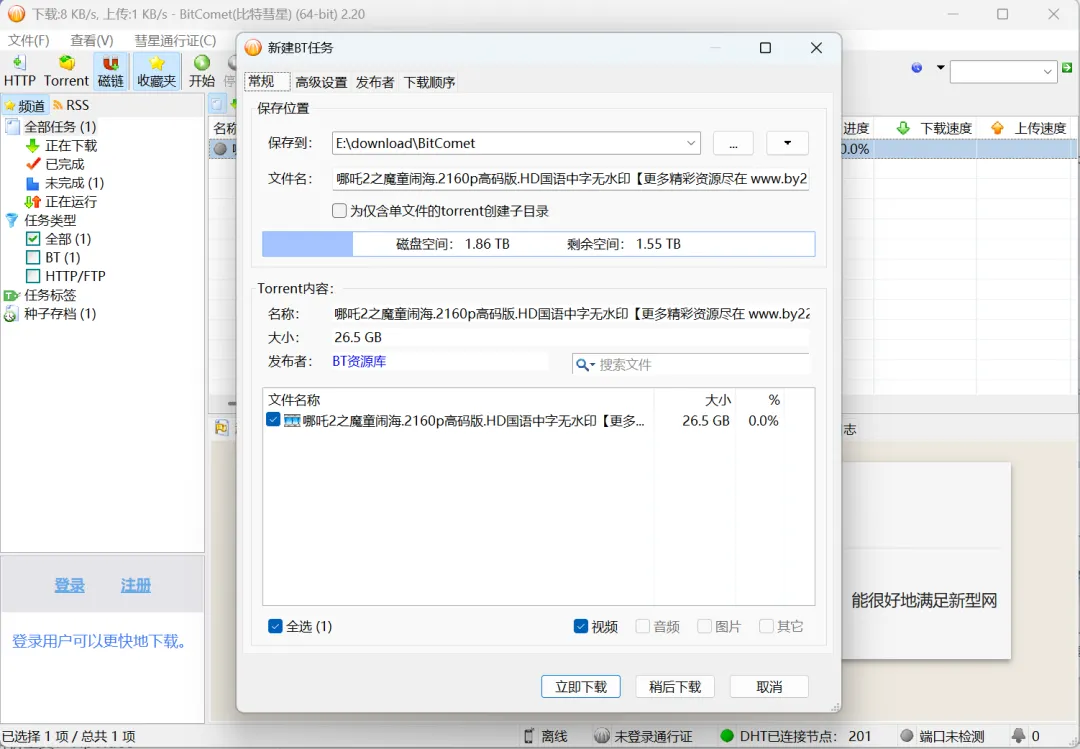Click the 稍后下载 button
The height and width of the screenshot is (749, 1080).
click(675, 687)
